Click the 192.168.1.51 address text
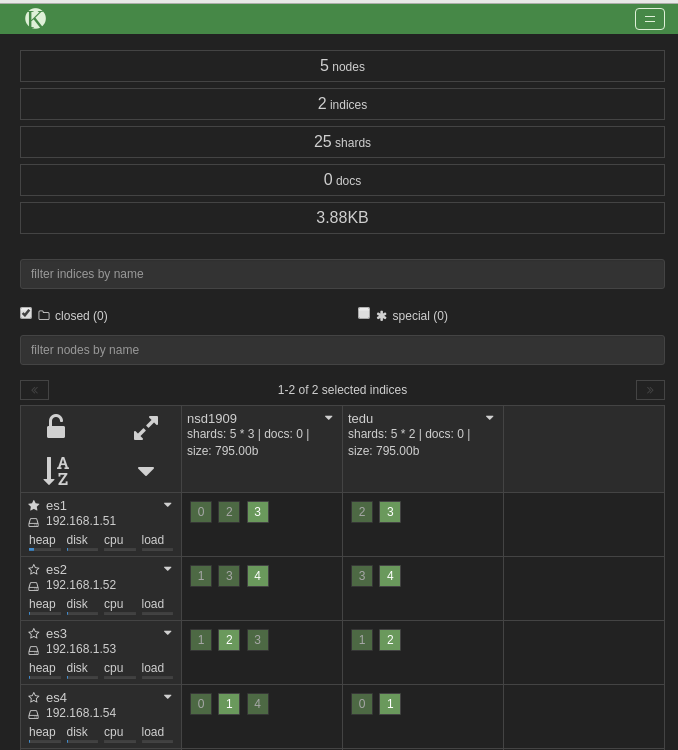Screen dimensions: 678x750 81,521
